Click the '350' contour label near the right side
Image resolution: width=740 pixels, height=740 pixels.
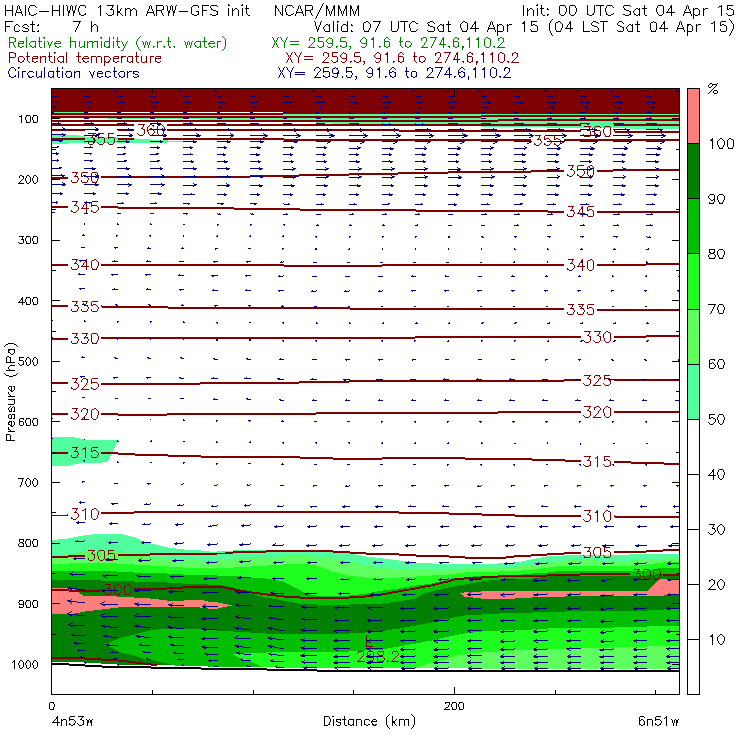[580, 171]
